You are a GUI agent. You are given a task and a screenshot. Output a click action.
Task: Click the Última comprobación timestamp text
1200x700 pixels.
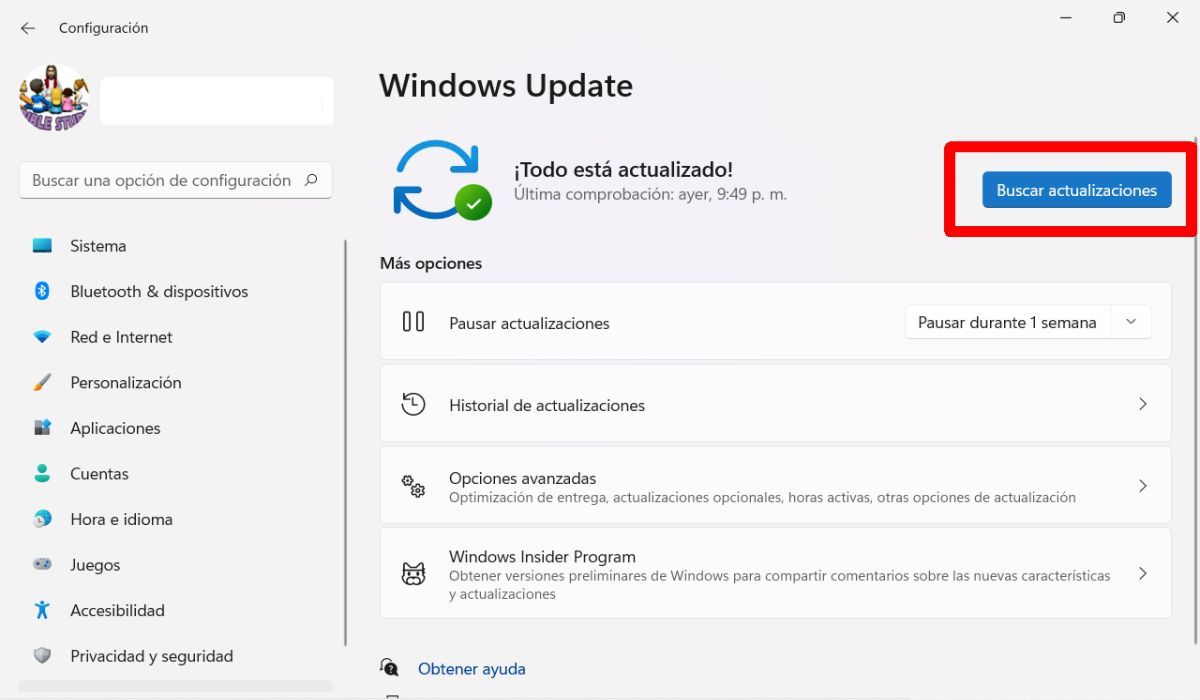point(650,194)
